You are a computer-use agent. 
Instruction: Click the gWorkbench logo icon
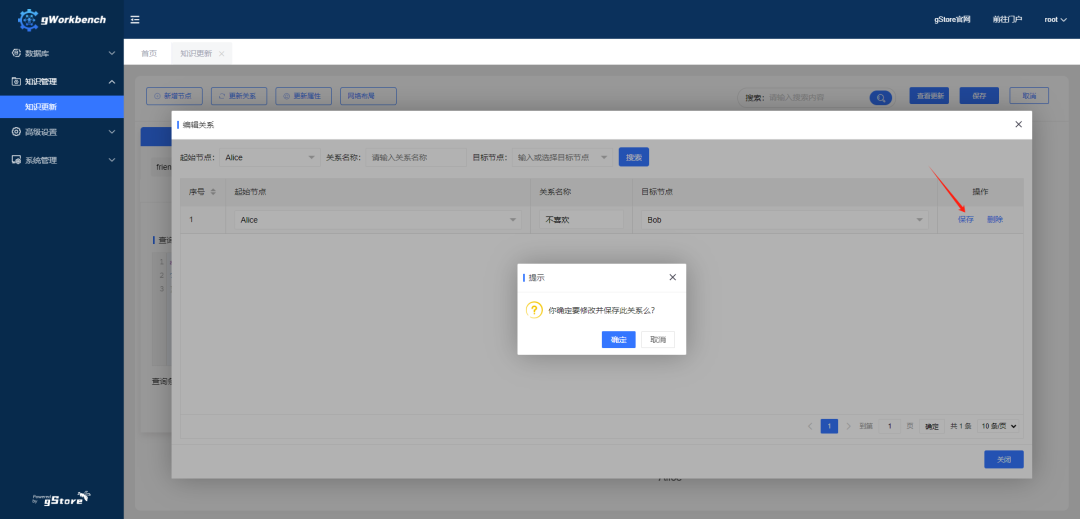click(x=28, y=20)
